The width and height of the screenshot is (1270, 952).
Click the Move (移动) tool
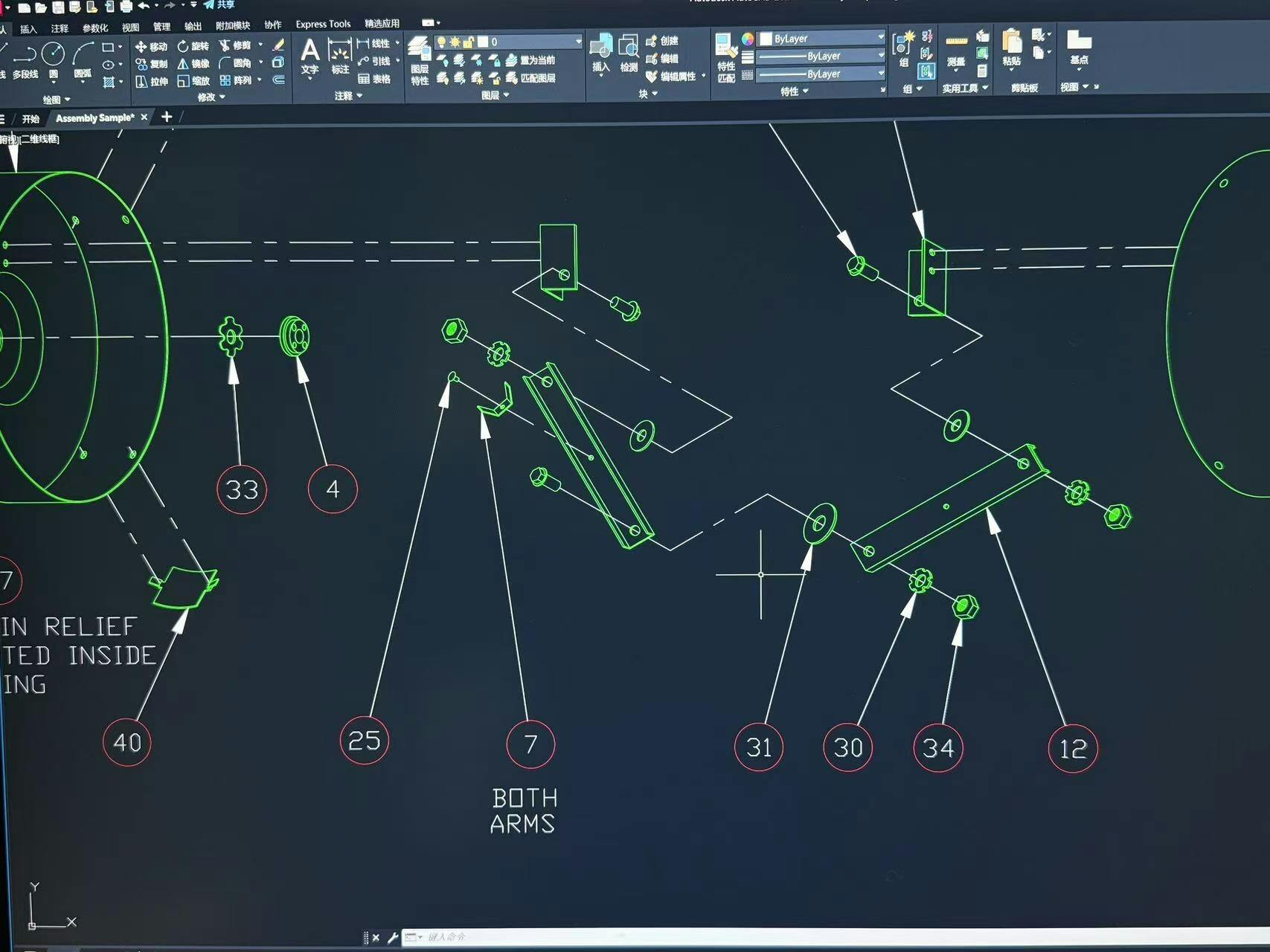coord(151,46)
